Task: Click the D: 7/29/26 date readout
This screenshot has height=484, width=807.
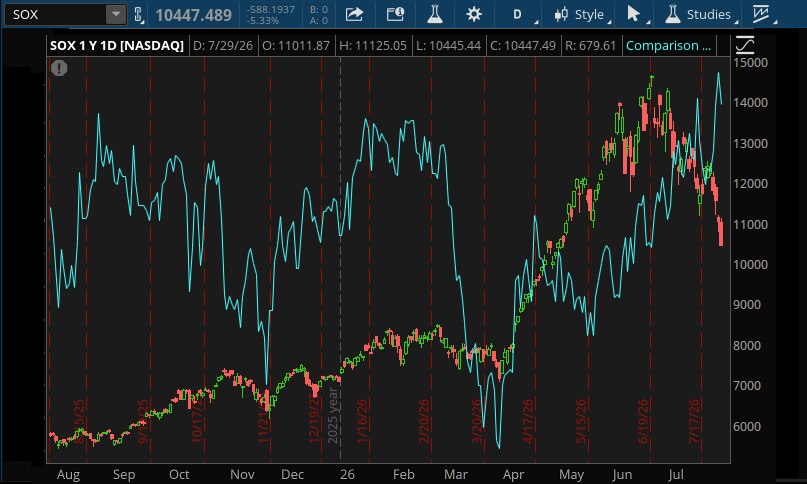Action: pos(223,46)
